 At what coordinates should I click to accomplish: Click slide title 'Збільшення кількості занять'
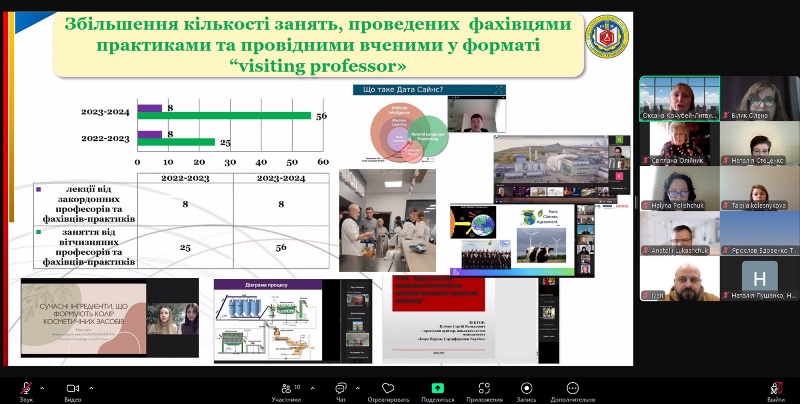click(317, 45)
